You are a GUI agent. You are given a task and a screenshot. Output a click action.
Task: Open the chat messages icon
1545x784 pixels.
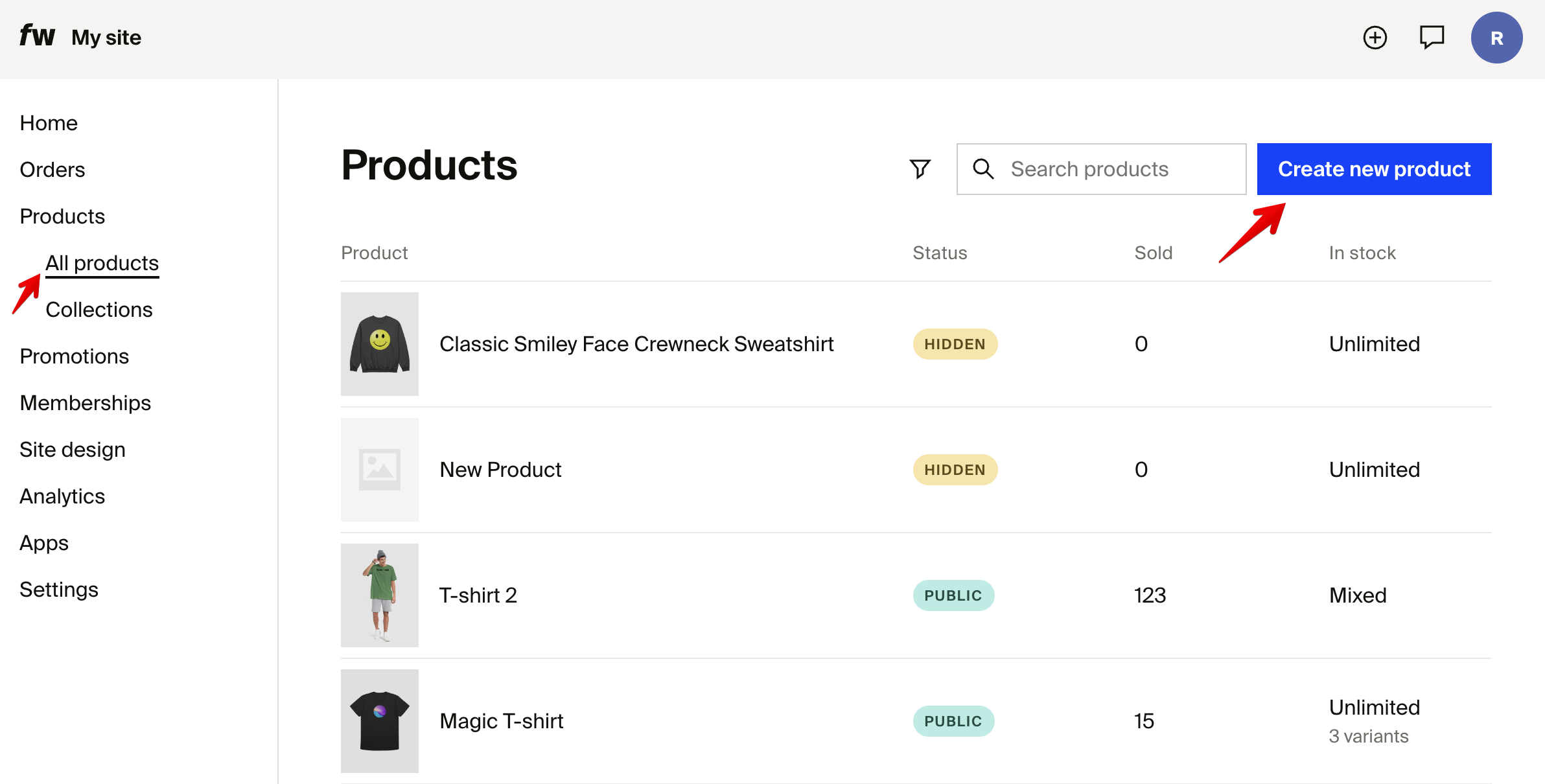(1432, 37)
